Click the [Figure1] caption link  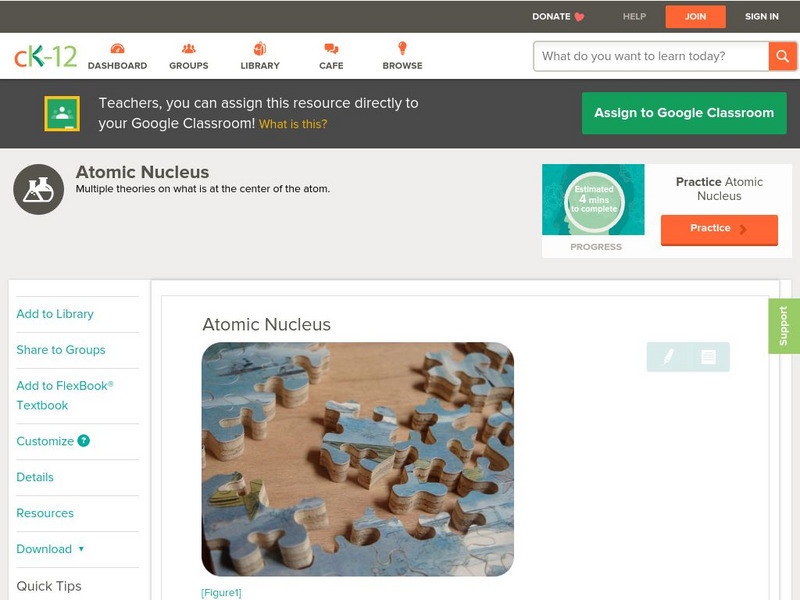tap(221, 592)
